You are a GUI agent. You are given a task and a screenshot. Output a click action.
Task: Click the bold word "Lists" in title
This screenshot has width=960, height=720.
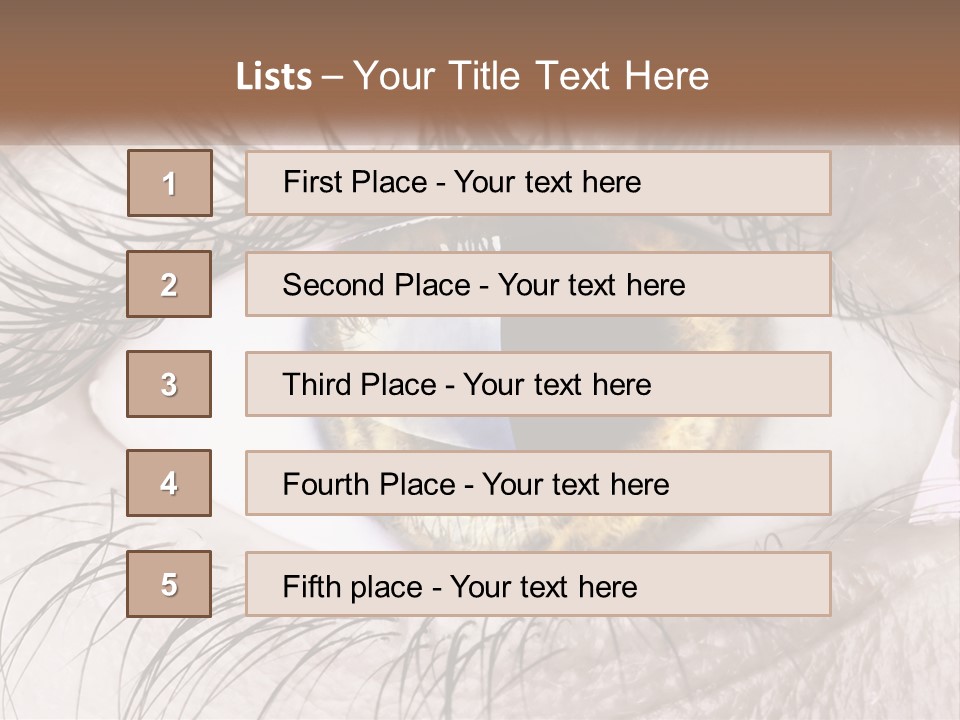tap(274, 77)
